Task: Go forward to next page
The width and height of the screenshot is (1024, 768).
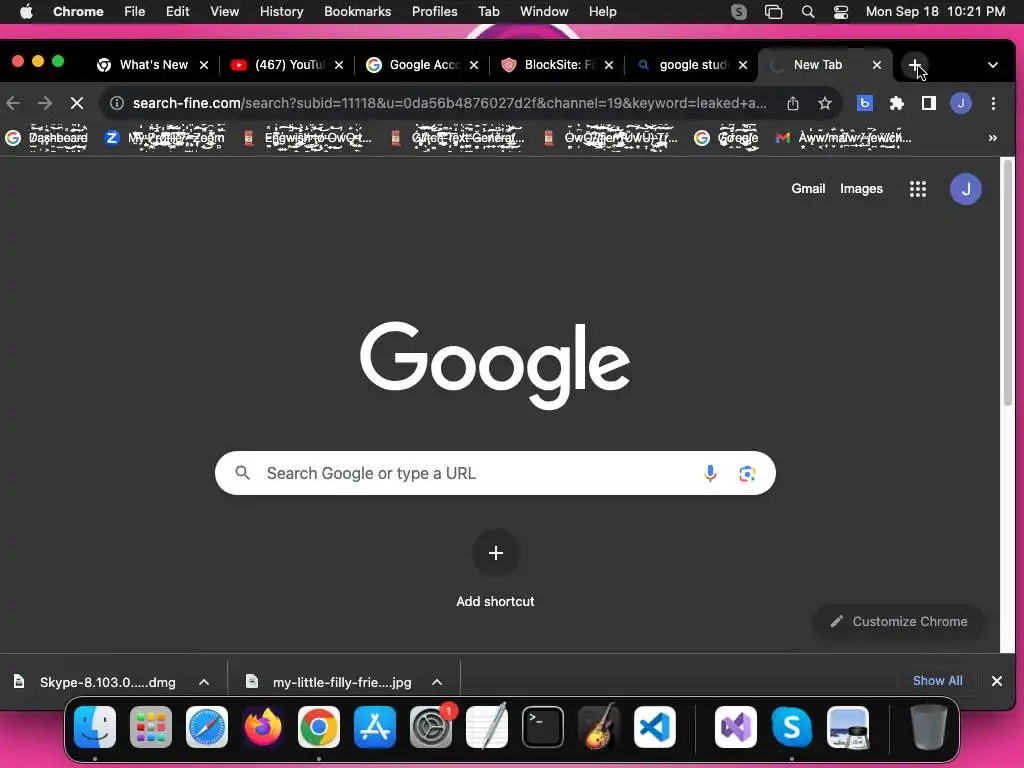Action: coord(44,103)
